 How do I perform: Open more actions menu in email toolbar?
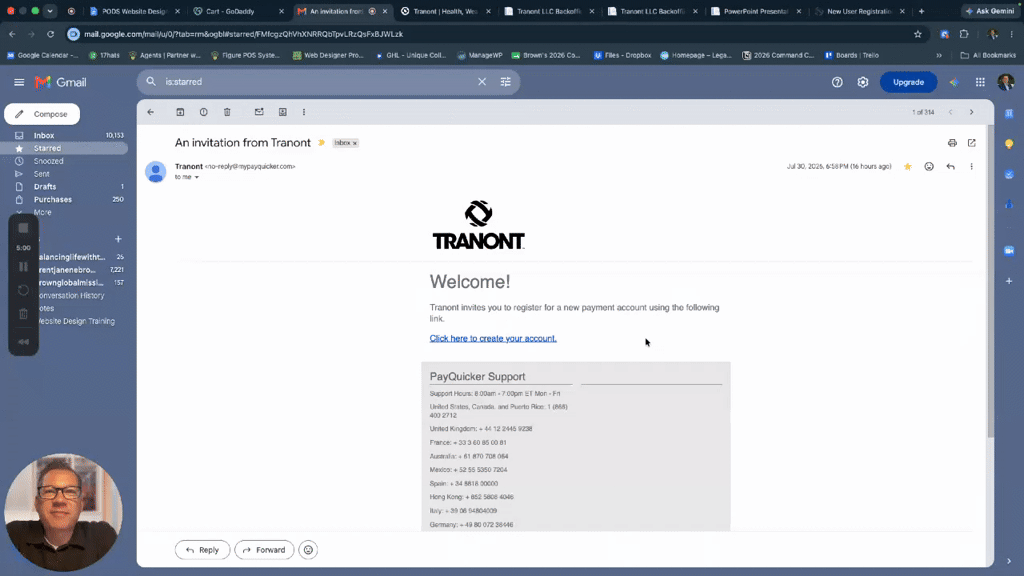[x=304, y=112]
